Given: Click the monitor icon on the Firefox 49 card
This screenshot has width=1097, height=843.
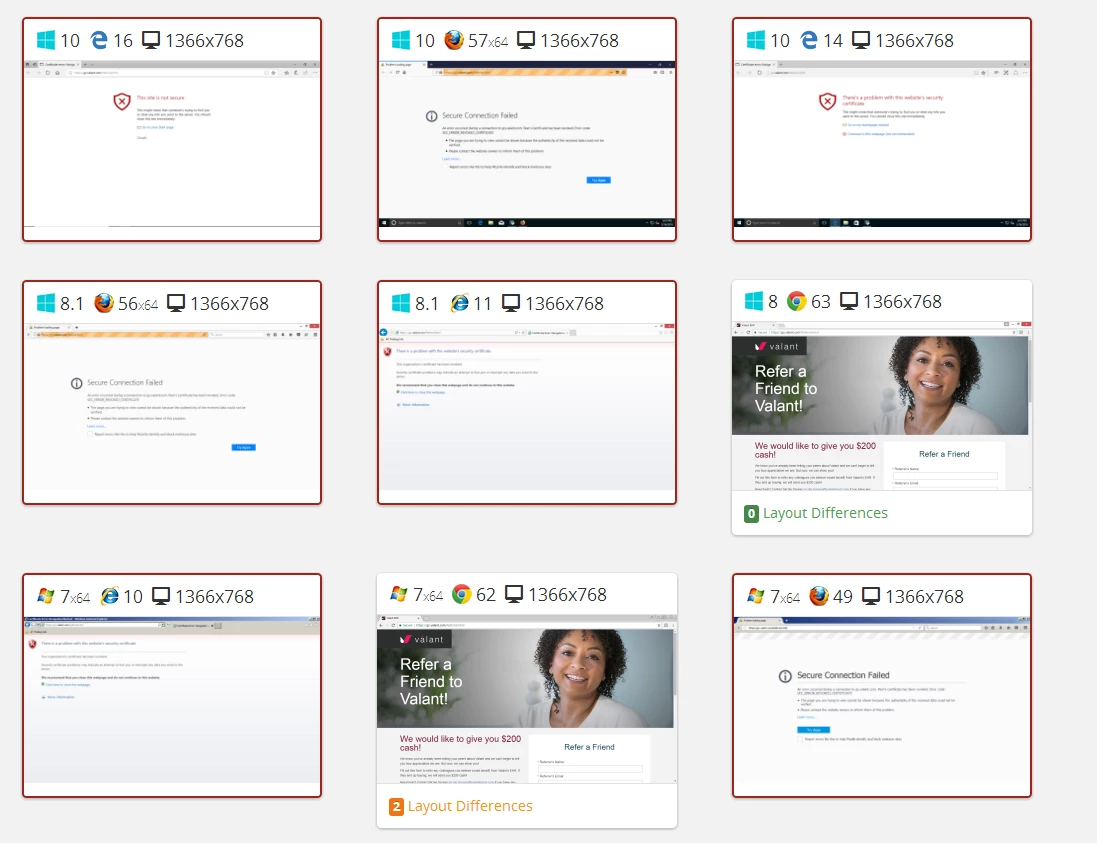Looking at the screenshot, I should click(x=871, y=596).
